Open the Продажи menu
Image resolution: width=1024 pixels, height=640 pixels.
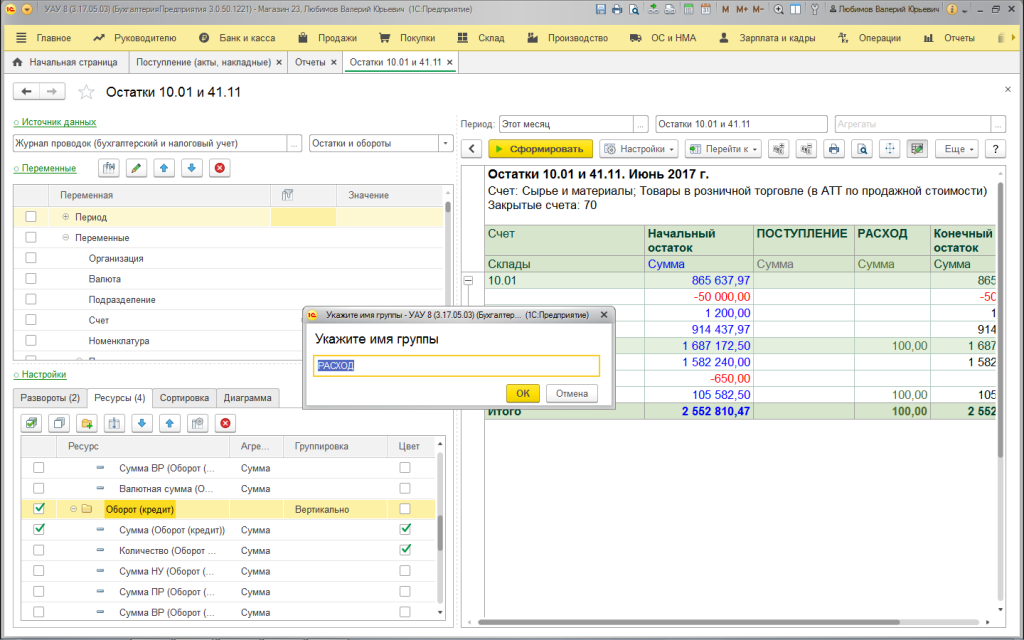[327, 38]
